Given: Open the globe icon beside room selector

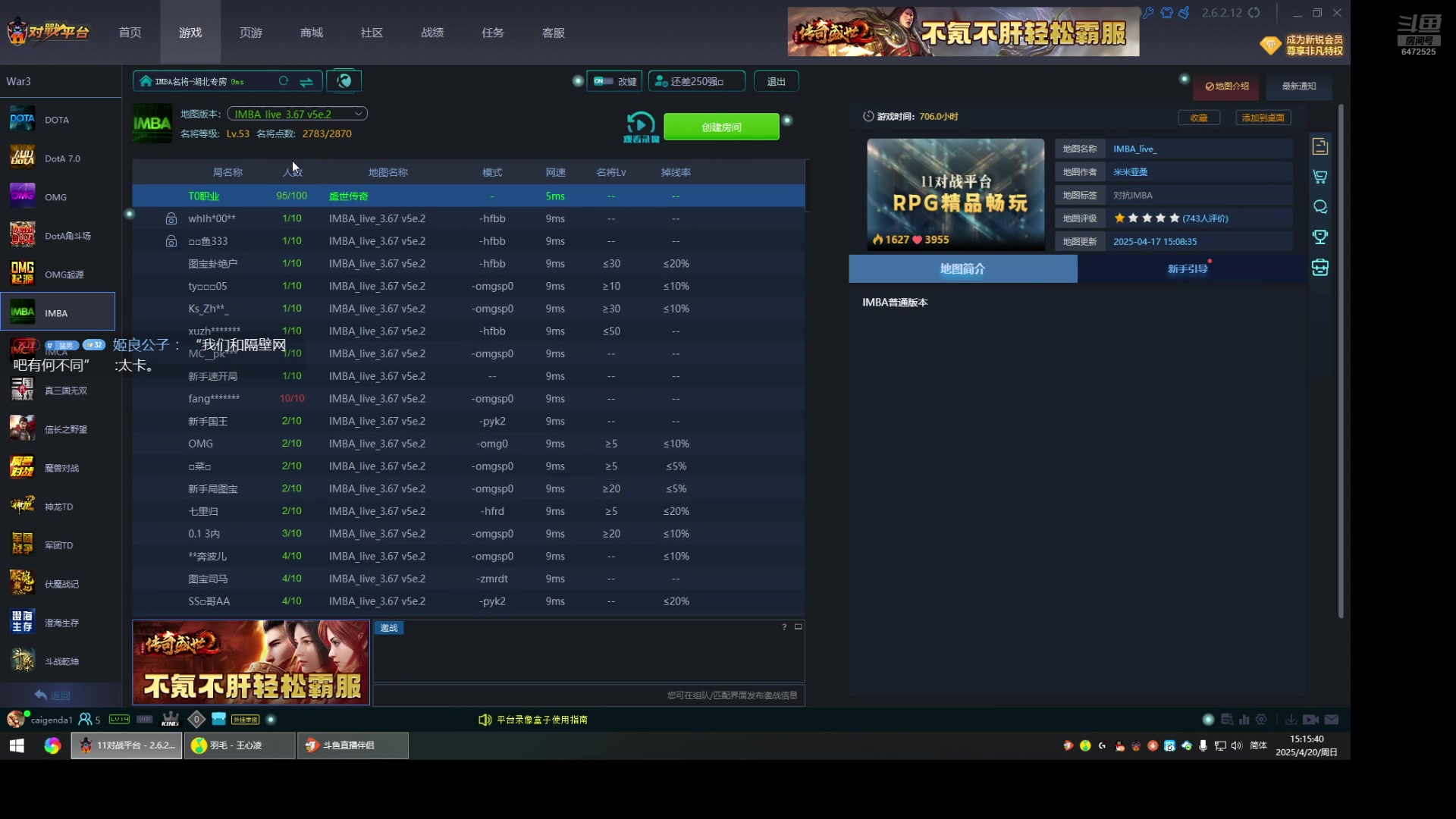Looking at the screenshot, I should point(344,80).
